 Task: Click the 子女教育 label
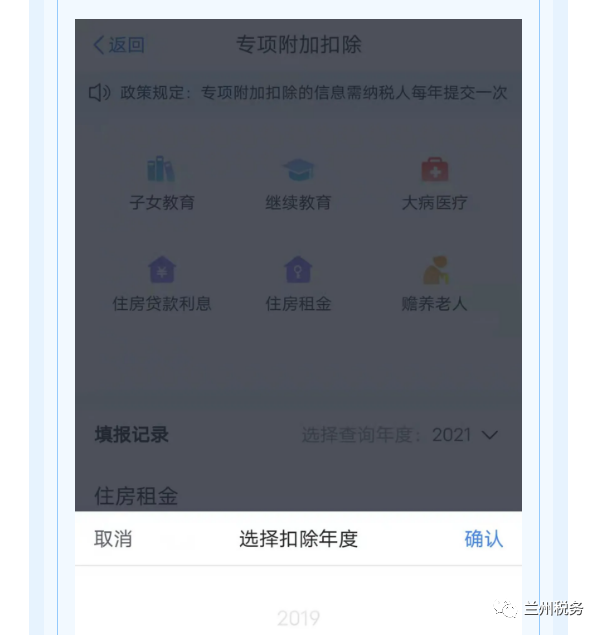[x=162, y=202]
